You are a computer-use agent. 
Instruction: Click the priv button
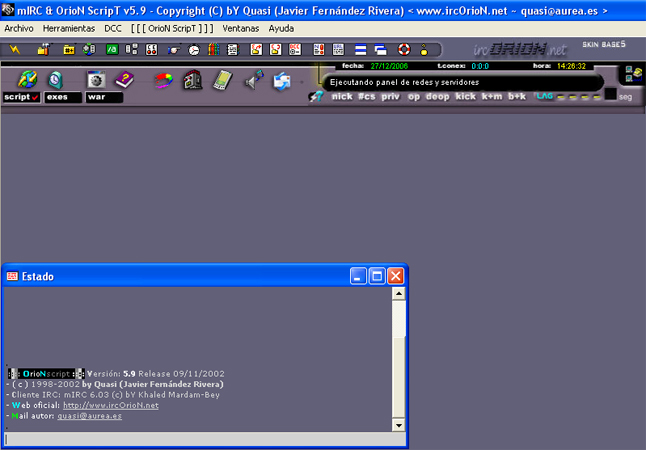pos(390,96)
